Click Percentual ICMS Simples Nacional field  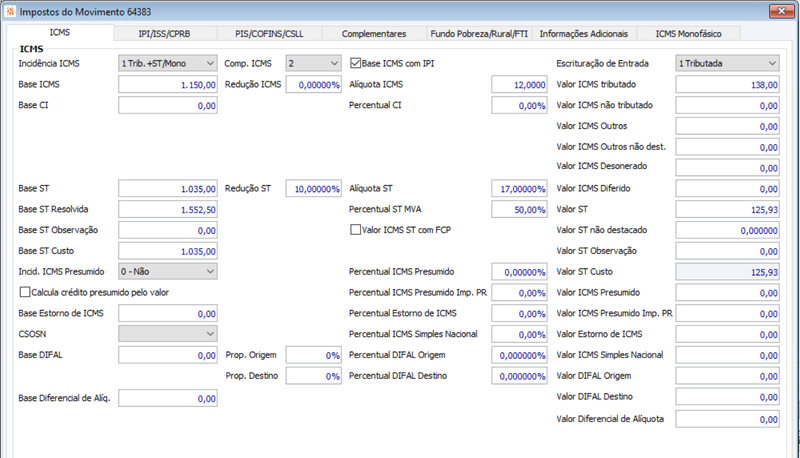[x=519, y=334]
